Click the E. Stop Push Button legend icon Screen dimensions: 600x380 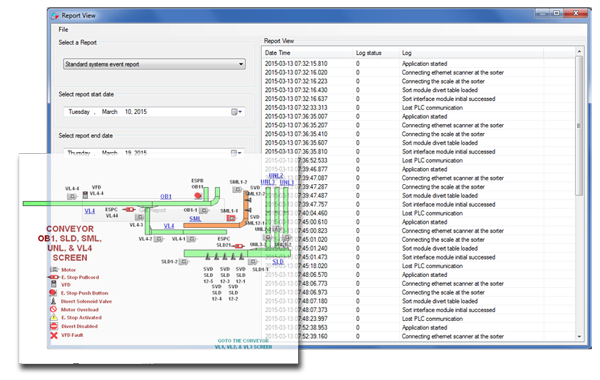pyautogui.click(x=53, y=293)
